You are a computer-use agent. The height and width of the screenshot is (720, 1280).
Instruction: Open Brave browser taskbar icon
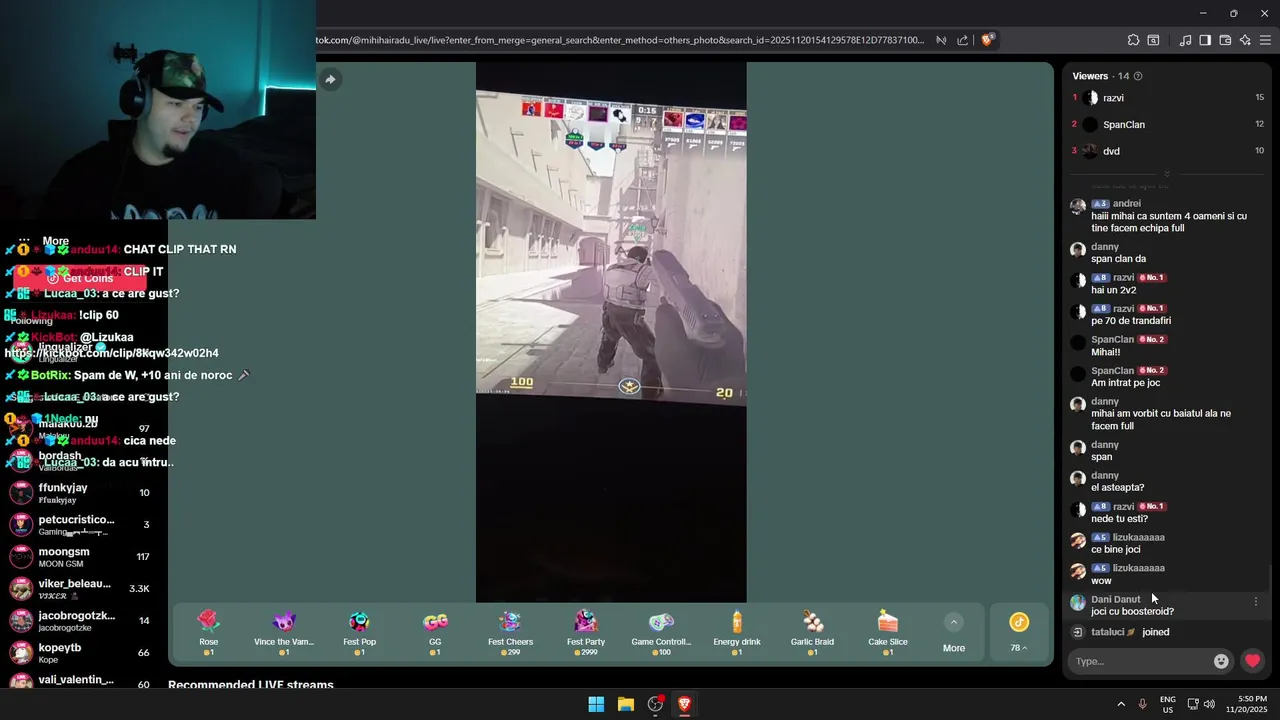(x=684, y=704)
